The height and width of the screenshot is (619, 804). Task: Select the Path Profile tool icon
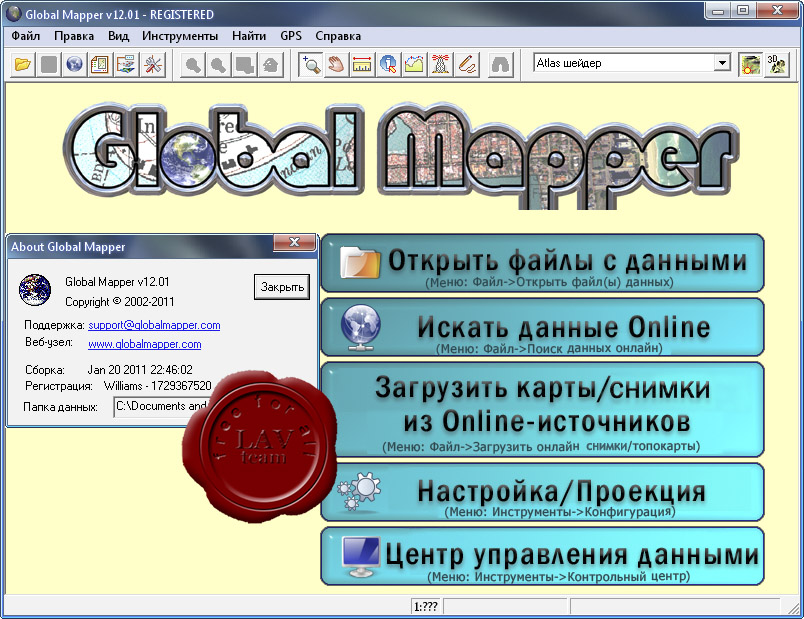coord(414,65)
